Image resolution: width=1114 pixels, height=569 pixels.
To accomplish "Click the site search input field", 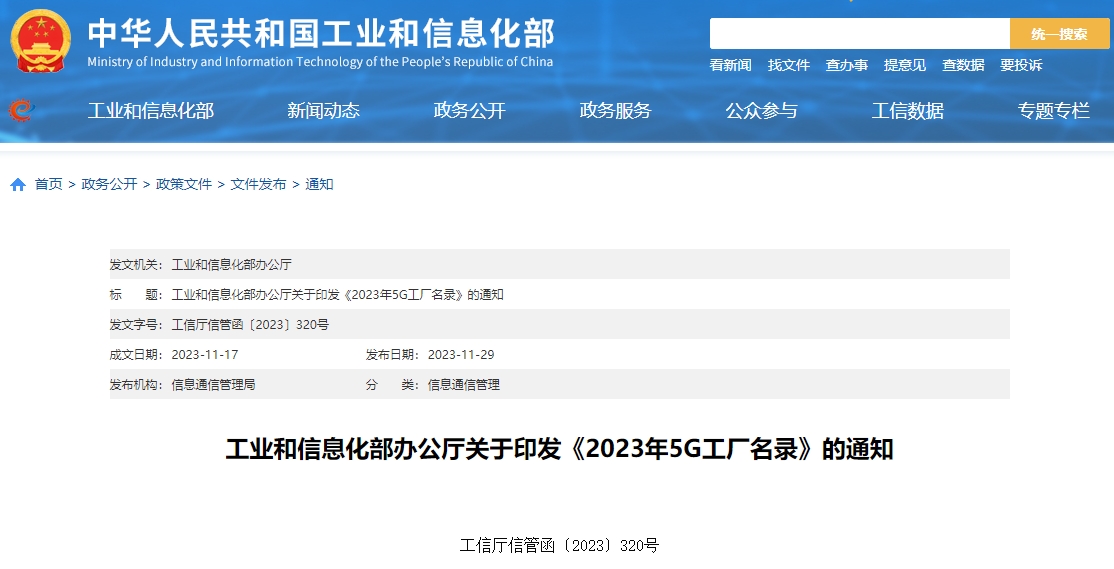I will (860, 33).
